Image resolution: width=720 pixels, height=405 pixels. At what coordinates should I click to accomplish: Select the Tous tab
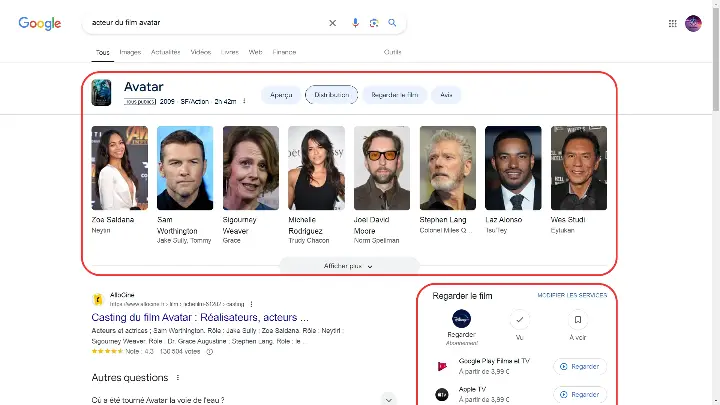click(102, 52)
